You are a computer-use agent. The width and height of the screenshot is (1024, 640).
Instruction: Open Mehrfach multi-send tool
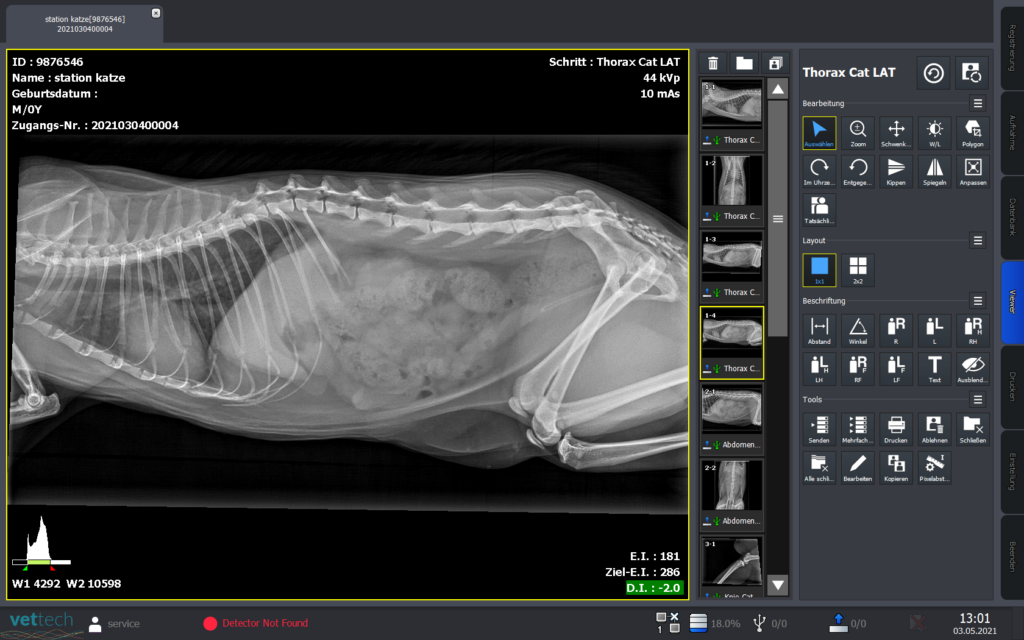coord(857,429)
